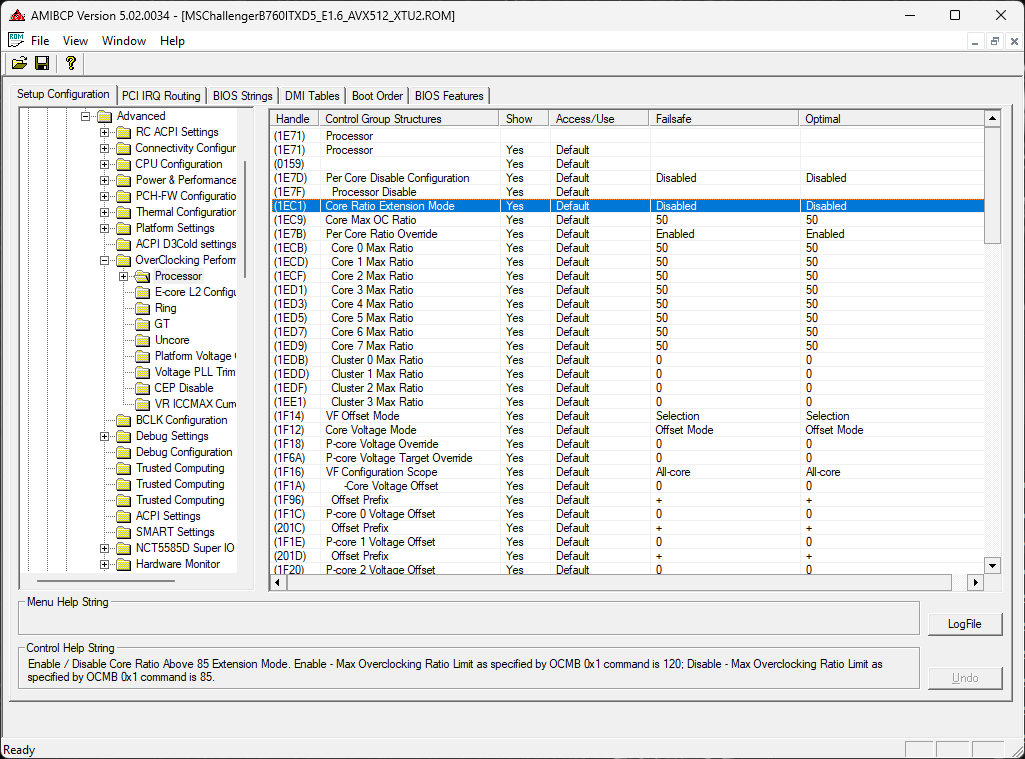Select the BCLK Configuration folder icon

point(124,420)
